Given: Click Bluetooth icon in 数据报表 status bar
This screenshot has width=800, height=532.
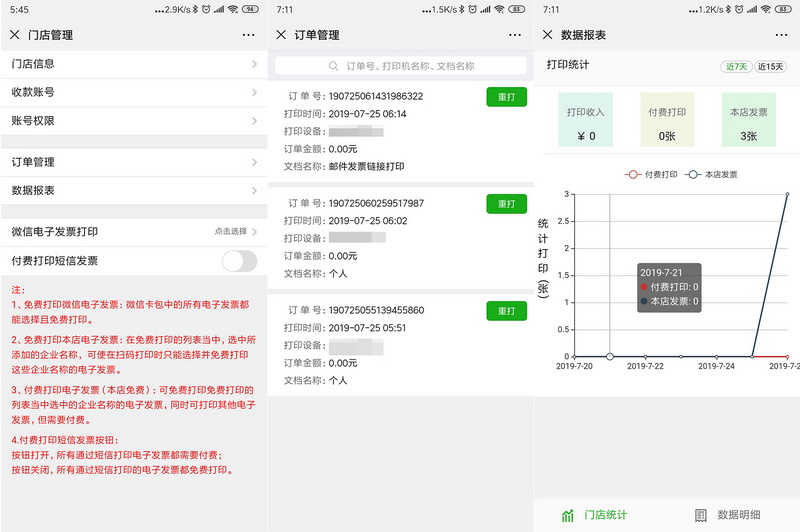Looking at the screenshot, I should click(x=729, y=9).
